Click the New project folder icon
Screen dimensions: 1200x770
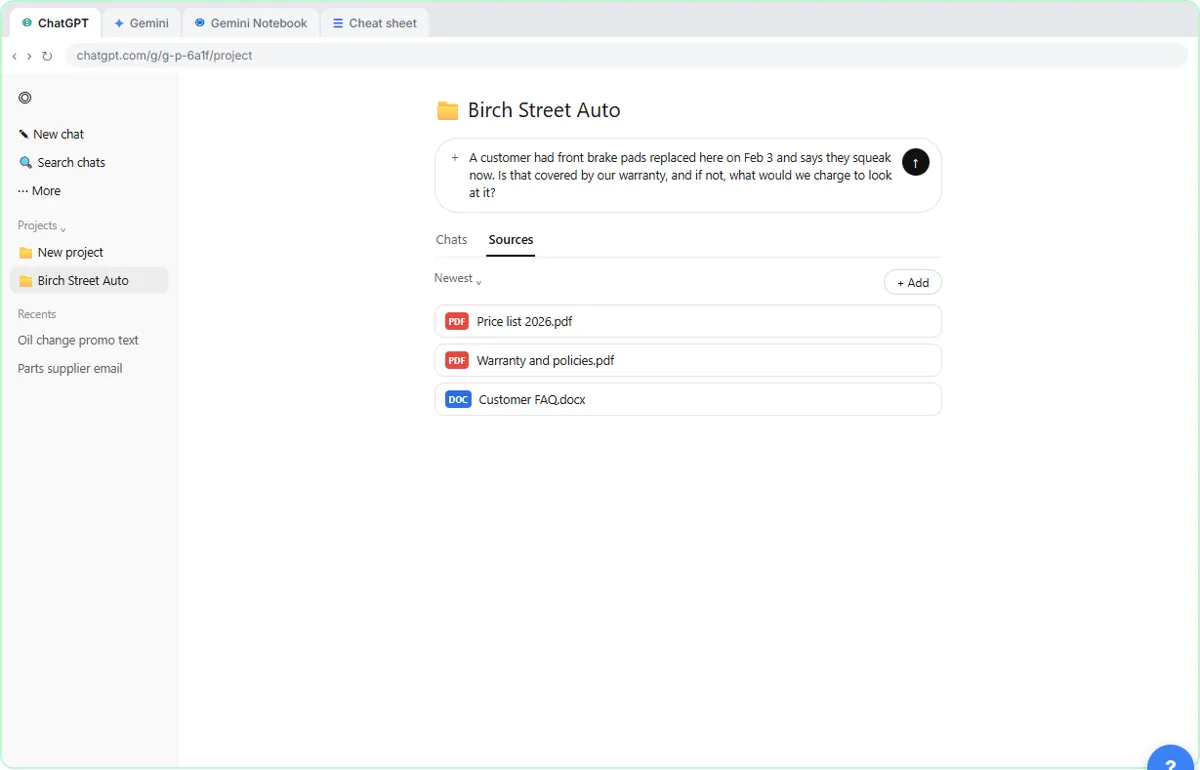[26, 253]
